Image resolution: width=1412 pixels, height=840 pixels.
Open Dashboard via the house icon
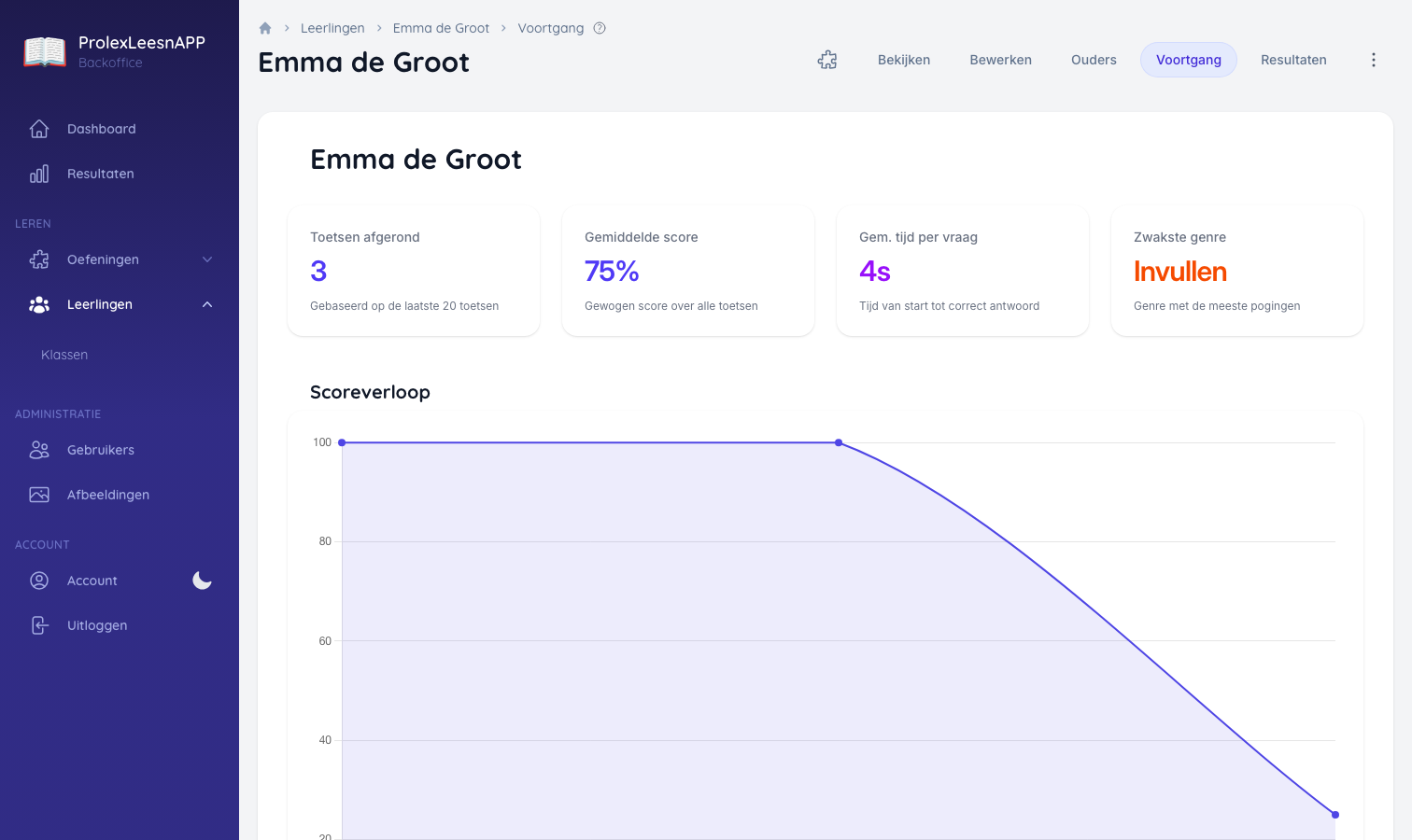(x=39, y=129)
